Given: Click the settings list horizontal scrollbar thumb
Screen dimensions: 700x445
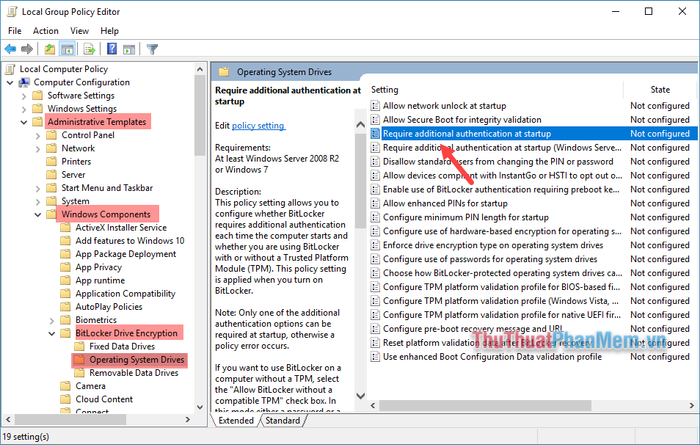Looking at the screenshot, I should 485,406.
